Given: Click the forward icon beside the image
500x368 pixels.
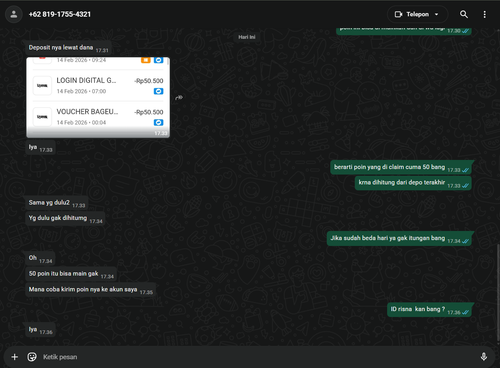Looking at the screenshot, I should 179,98.
